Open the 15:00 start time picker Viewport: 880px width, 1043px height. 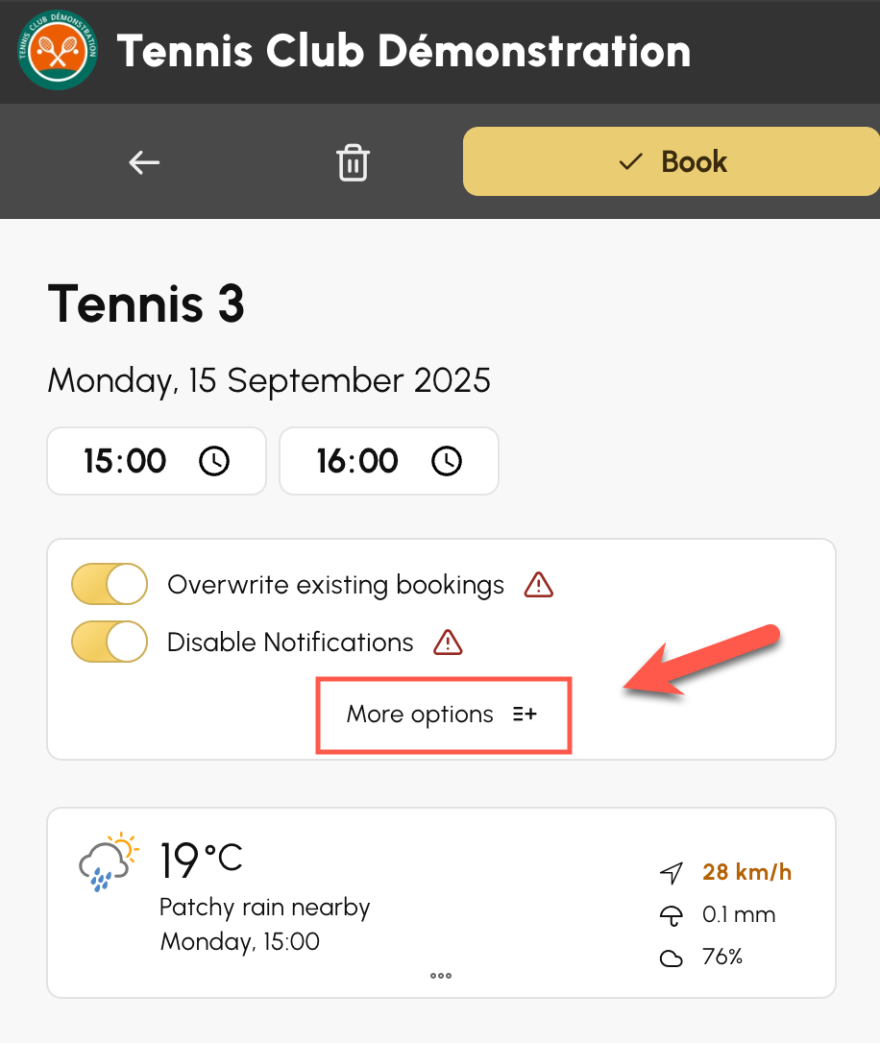[156, 461]
